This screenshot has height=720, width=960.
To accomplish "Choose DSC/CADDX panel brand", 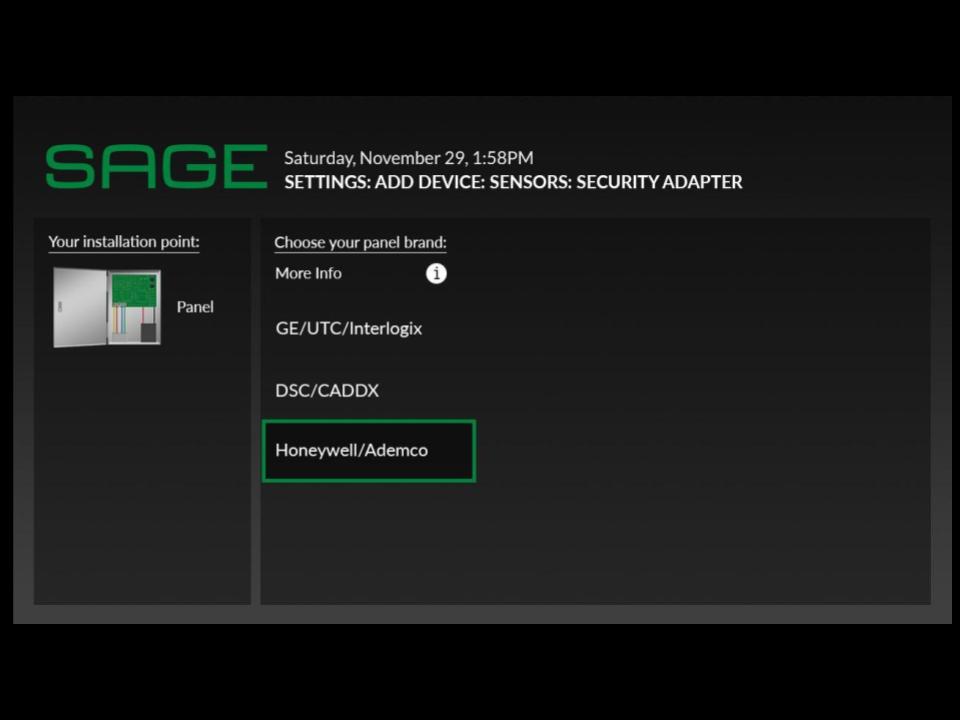I will tap(327, 391).
